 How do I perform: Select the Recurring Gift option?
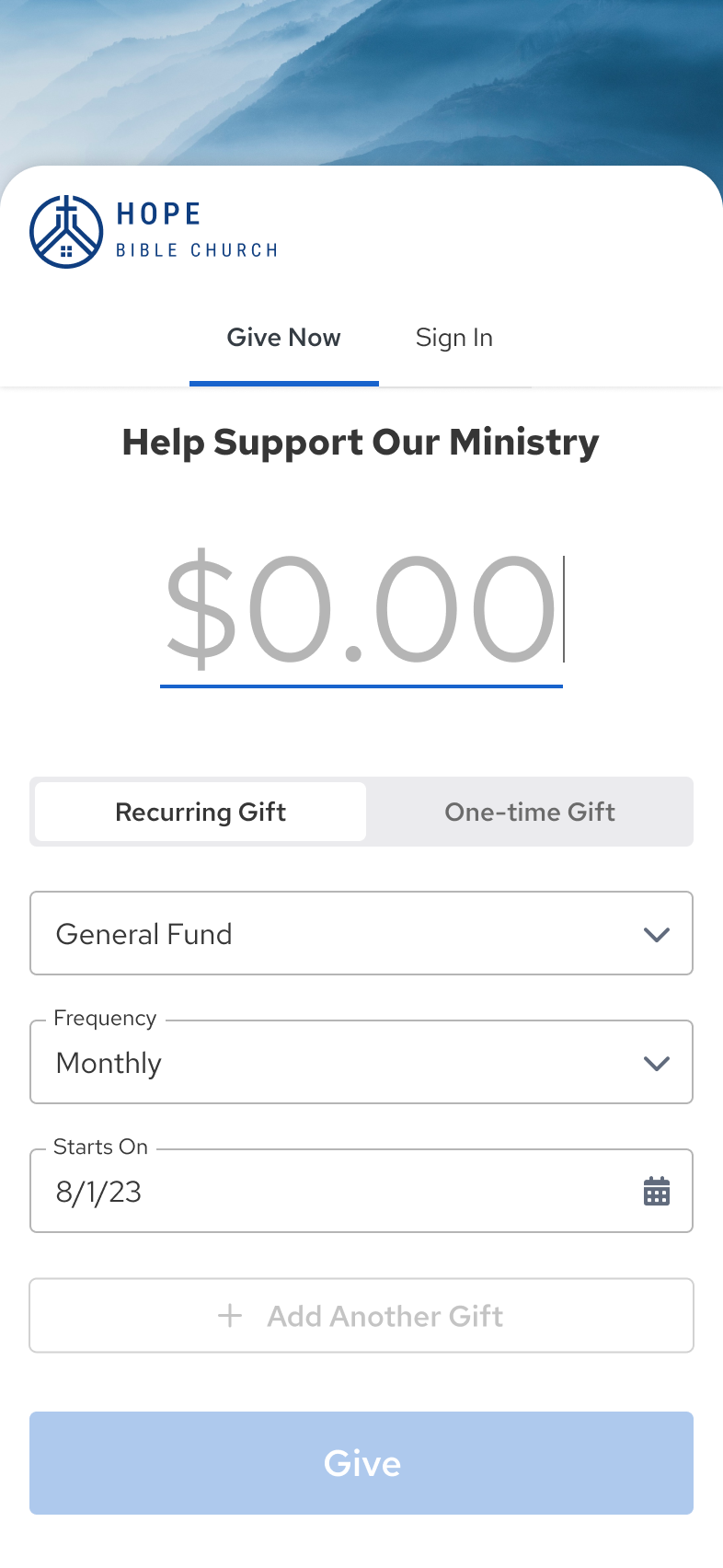(201, 812)
